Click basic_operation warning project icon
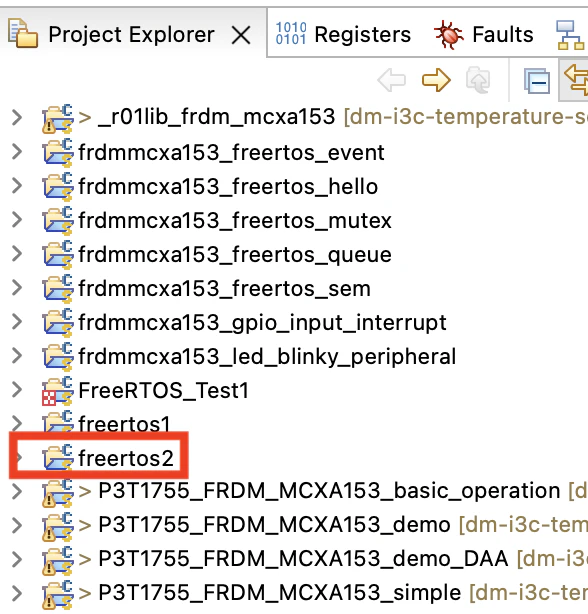This screenshot has height=614, width=588. (x=58, y=492)
